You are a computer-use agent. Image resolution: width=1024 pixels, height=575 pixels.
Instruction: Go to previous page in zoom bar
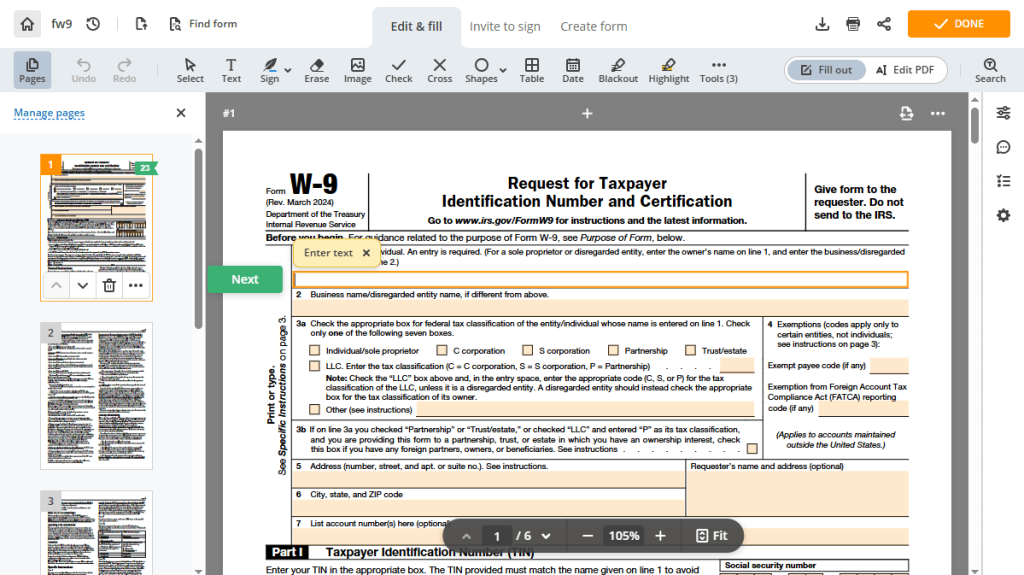click(x=466, y=536)
